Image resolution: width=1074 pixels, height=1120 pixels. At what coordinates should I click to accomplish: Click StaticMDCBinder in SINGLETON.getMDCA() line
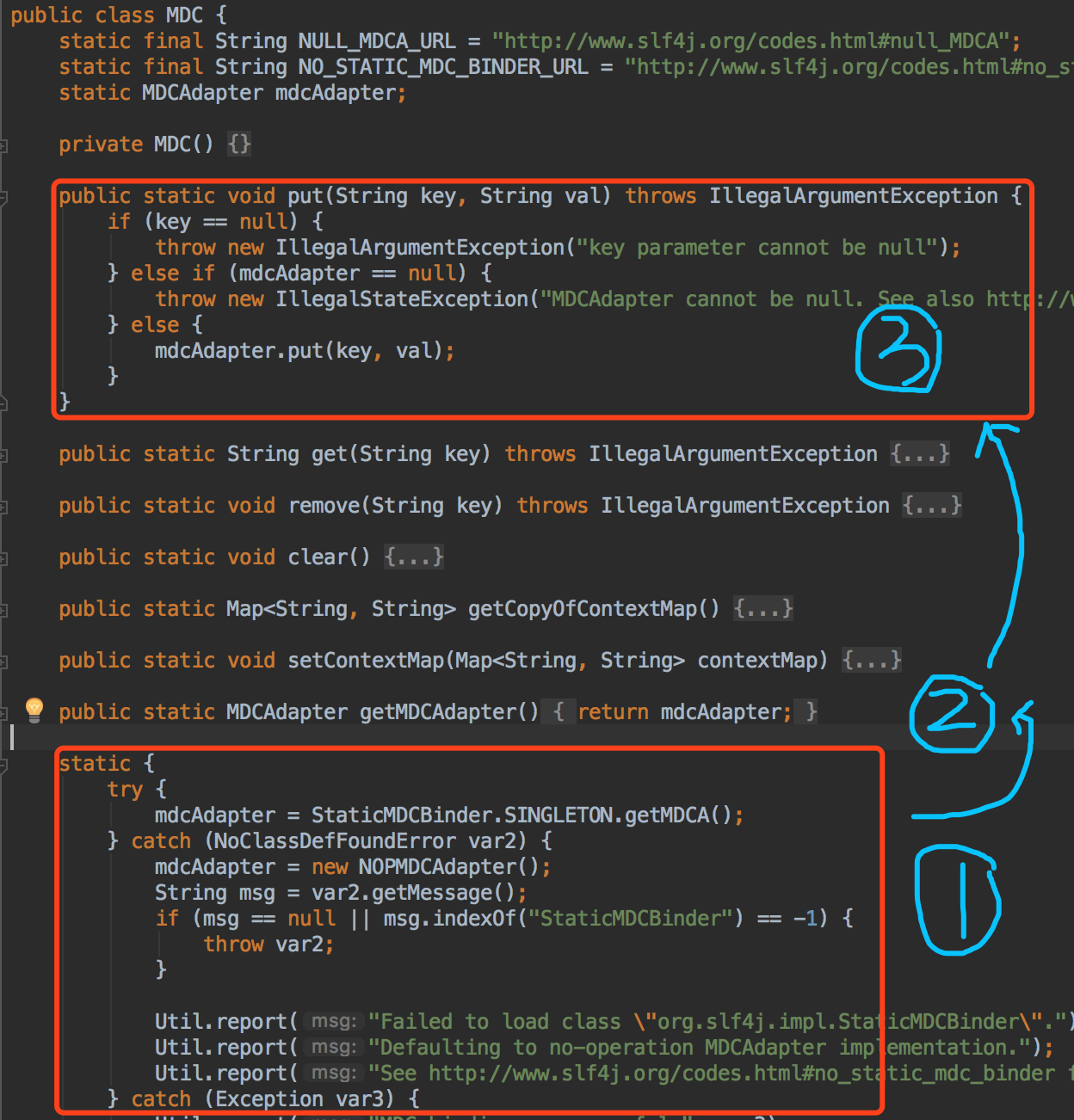[401, 815]
